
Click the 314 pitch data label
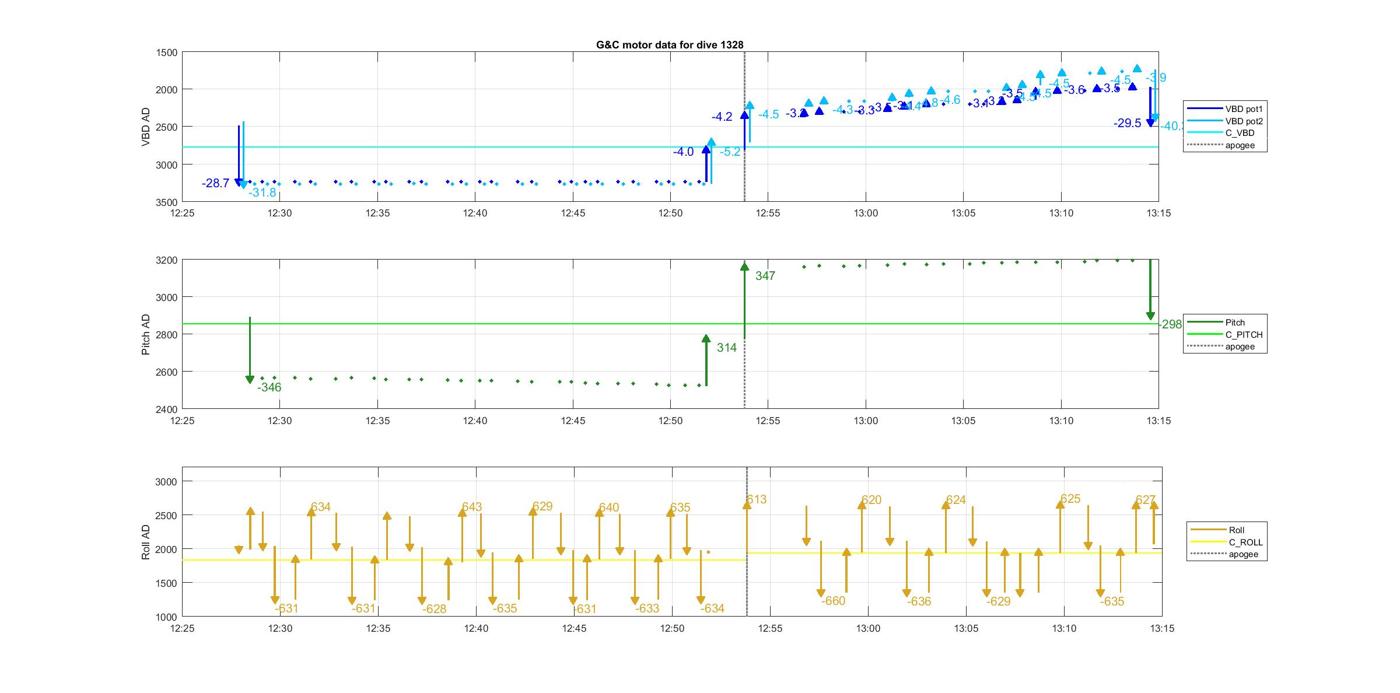click(x=727, y=348)
